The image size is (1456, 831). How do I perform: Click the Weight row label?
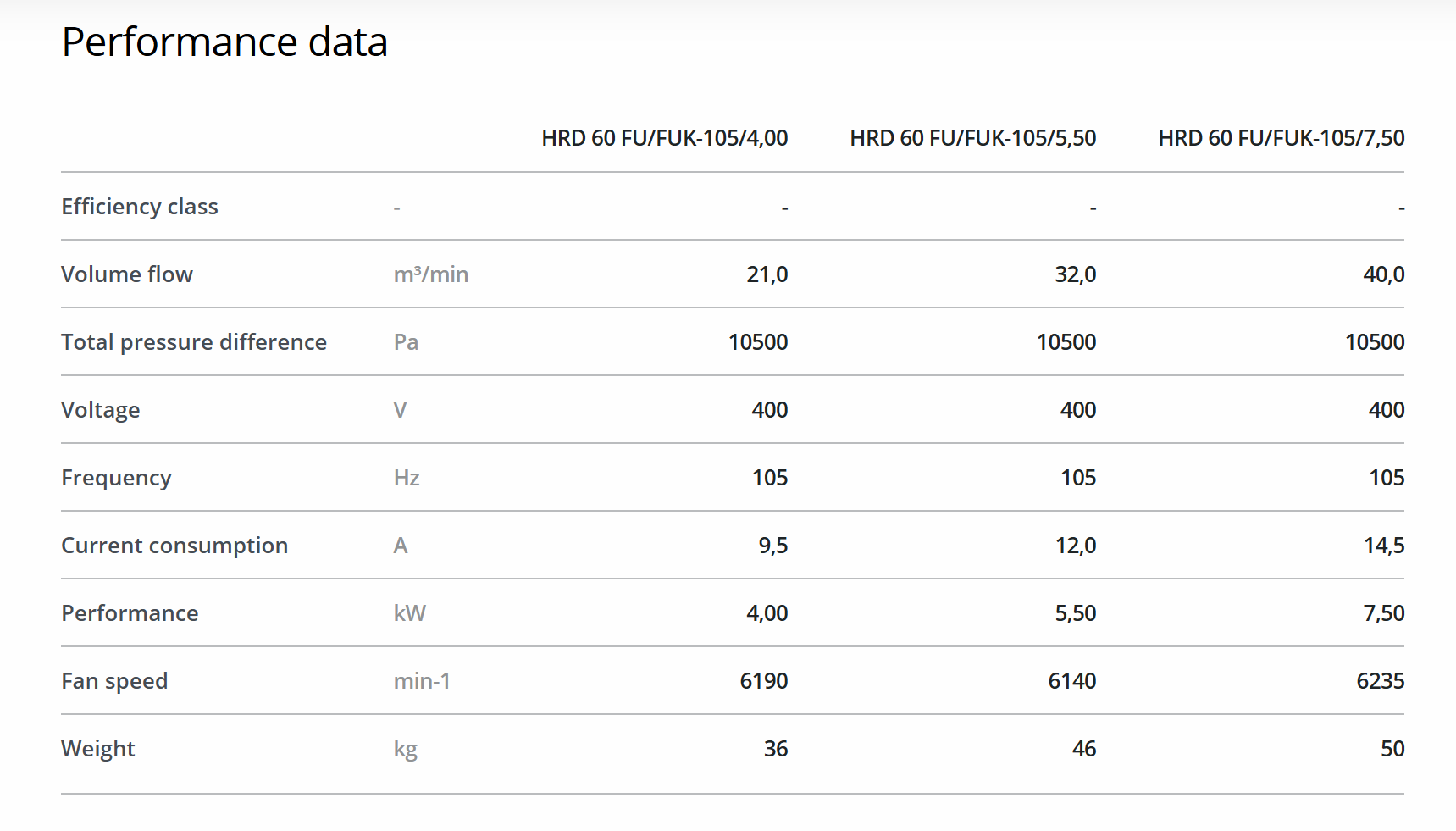98,749
